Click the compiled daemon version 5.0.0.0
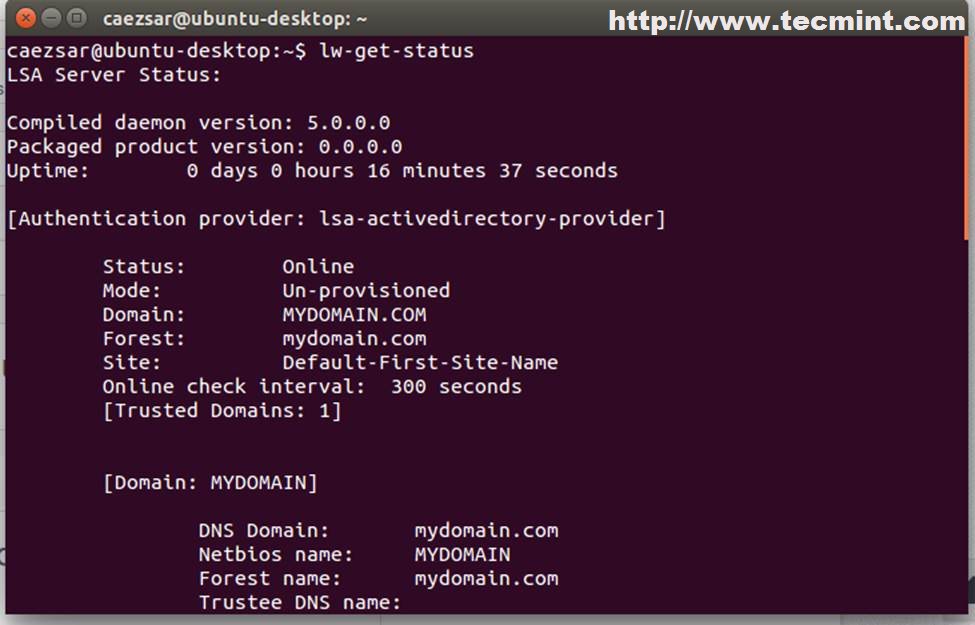 coord(348,122)
